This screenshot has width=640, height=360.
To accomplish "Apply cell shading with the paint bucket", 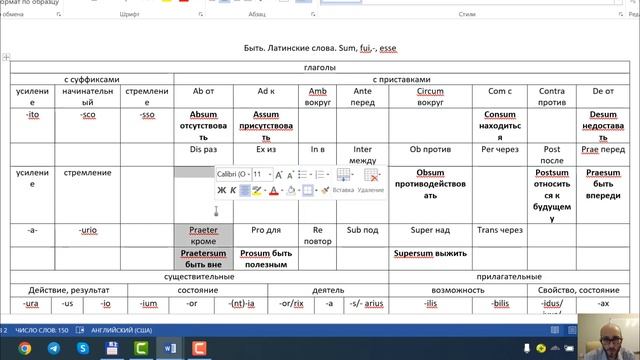I will pyautogui.click(x=291, y=190).
